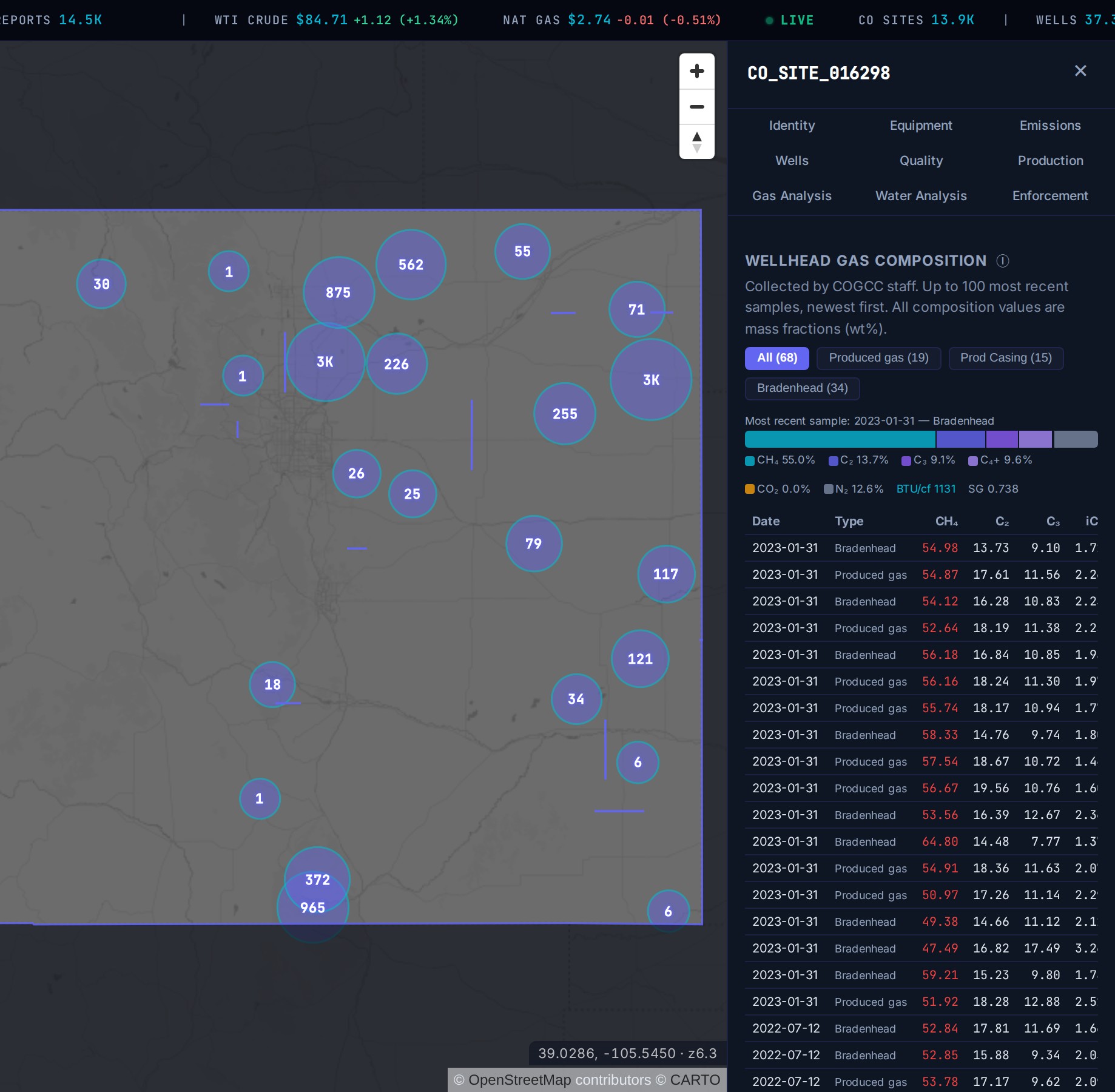
Task: Switch to the Equipment tab
Action: [x=921, y=126]
